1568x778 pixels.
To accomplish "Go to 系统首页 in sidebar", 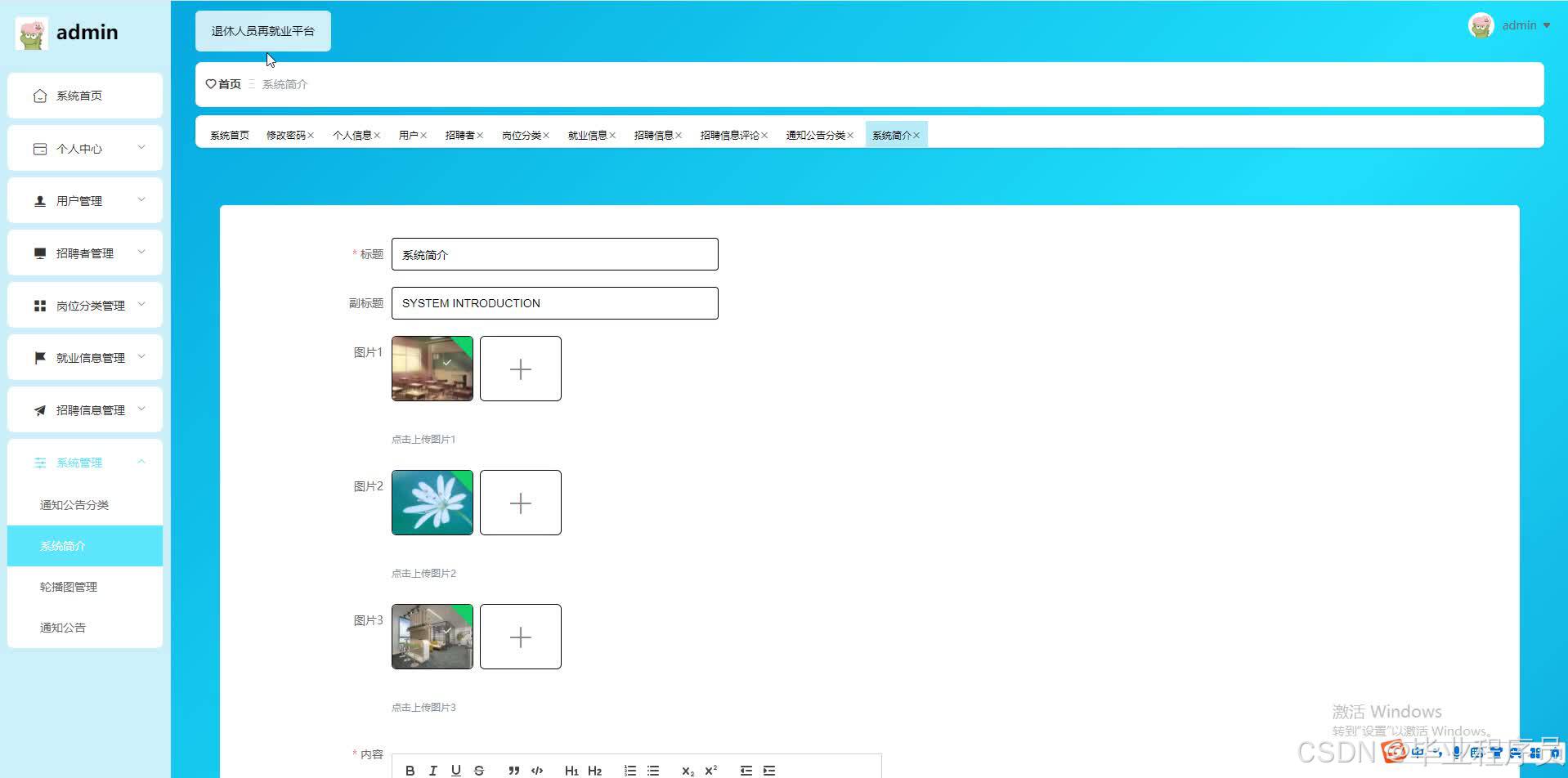I will point(85,96).
